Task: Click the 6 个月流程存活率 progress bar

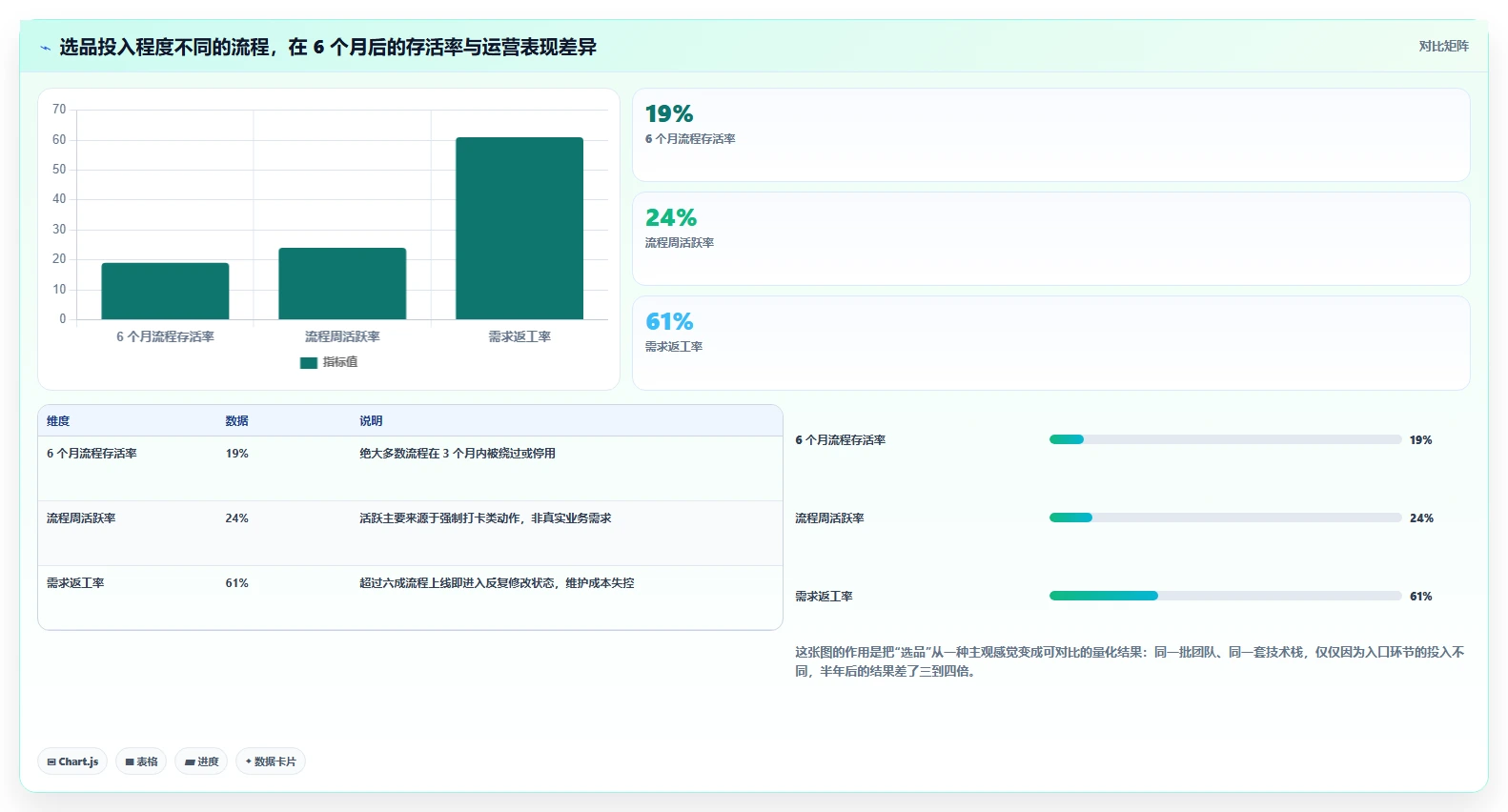Action: [x=1225, y=439]
